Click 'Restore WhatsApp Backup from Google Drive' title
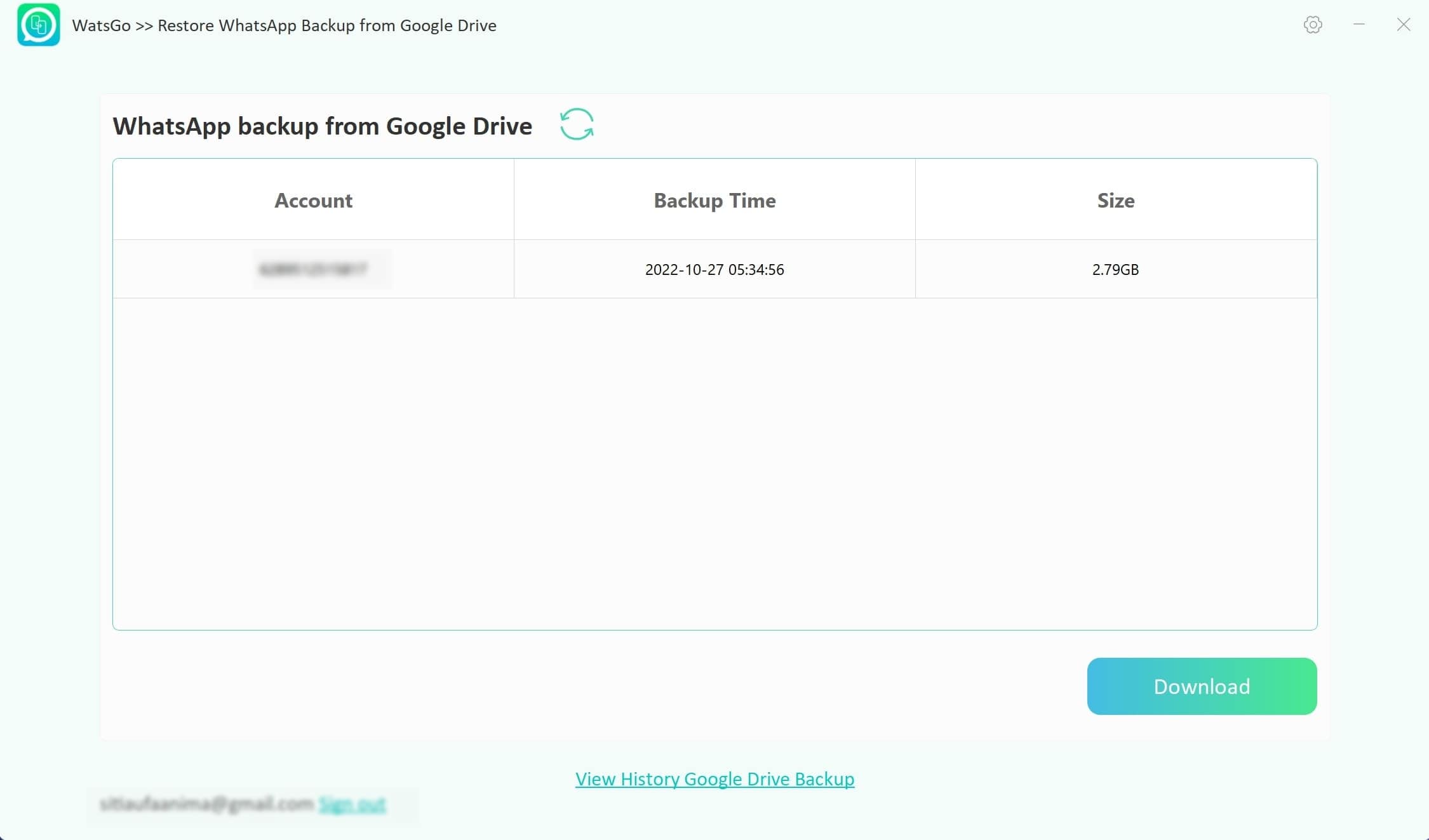The image size is (1429, 840). [x=327, y=25]
